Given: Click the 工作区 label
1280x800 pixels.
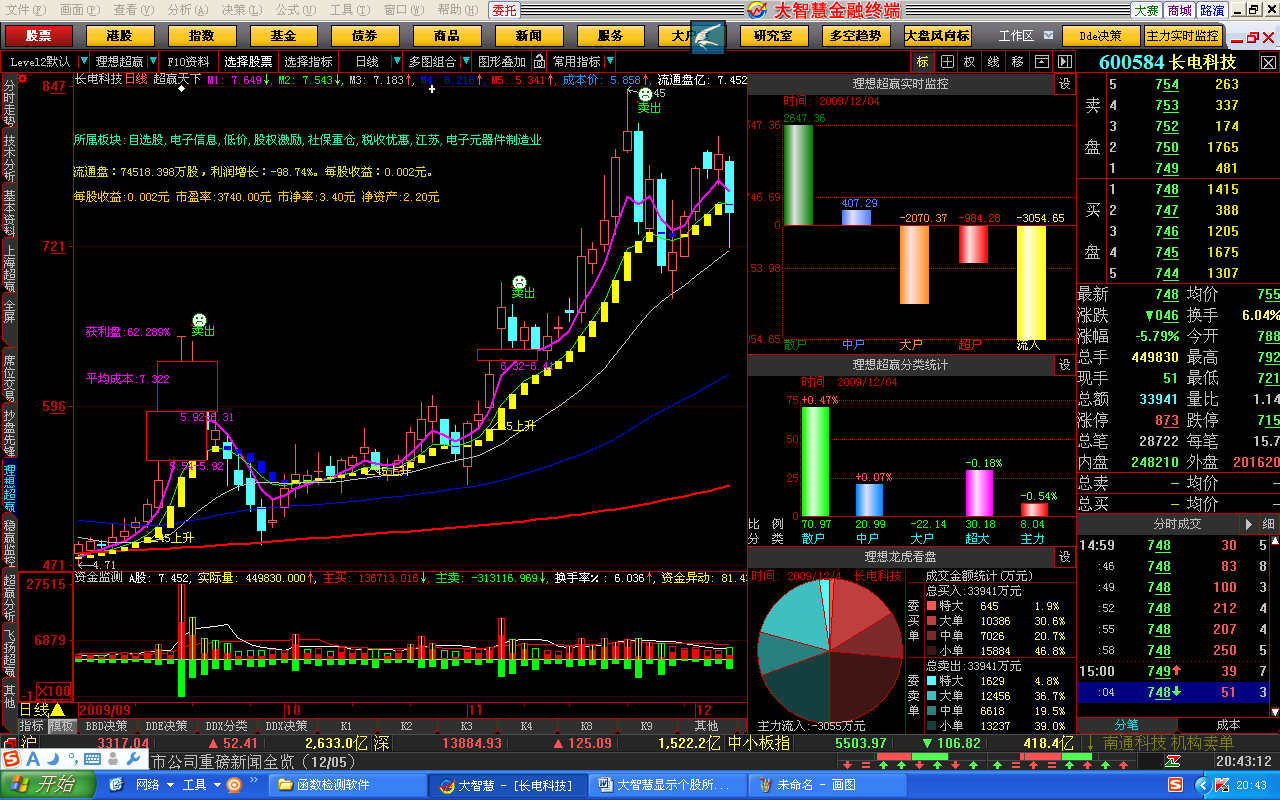Looking at the screenshot, I should click(1016, 36).
